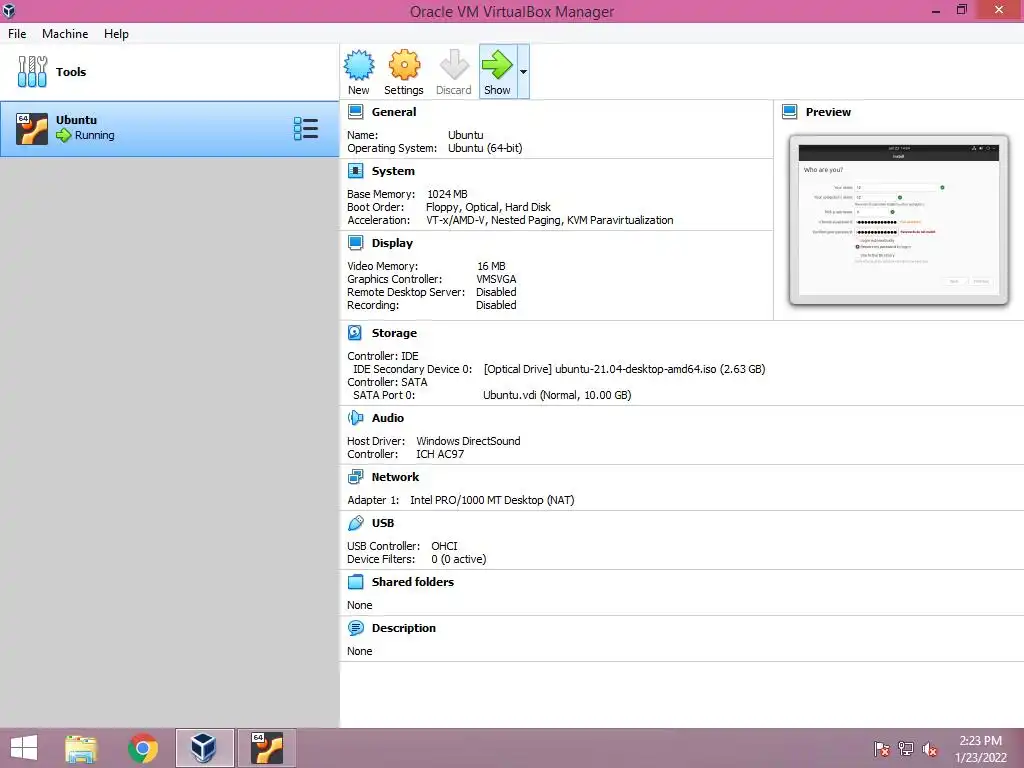Click the Preview panel monitor icon
Screen dimensions: 1024x768
(790, 112)
